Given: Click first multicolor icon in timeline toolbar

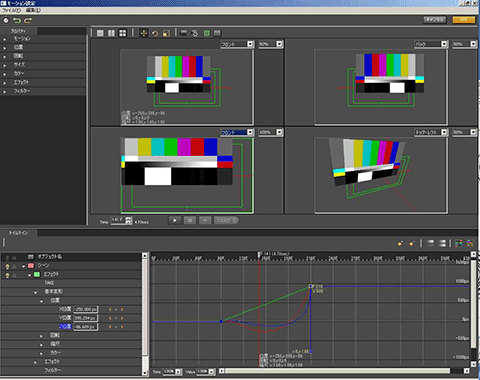Looking at the screenshot, I should click(x=459, y=243).
